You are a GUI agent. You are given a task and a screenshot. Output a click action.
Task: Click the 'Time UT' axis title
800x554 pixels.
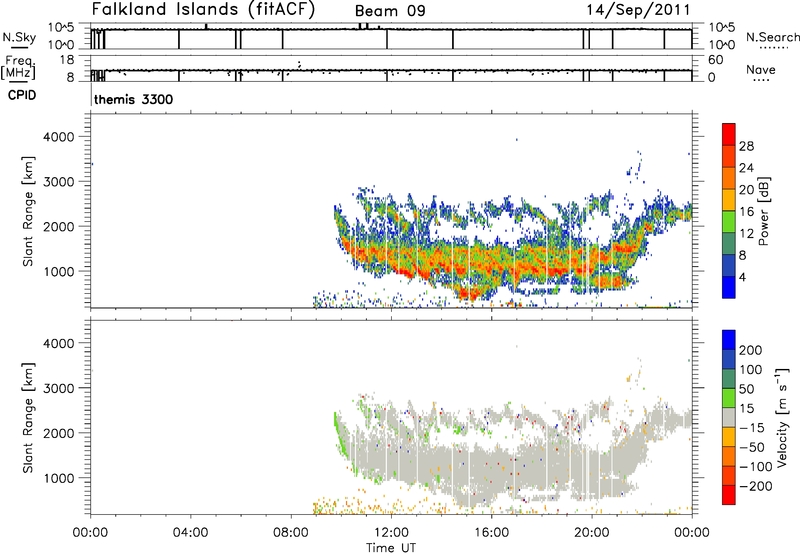pos(391,548)
